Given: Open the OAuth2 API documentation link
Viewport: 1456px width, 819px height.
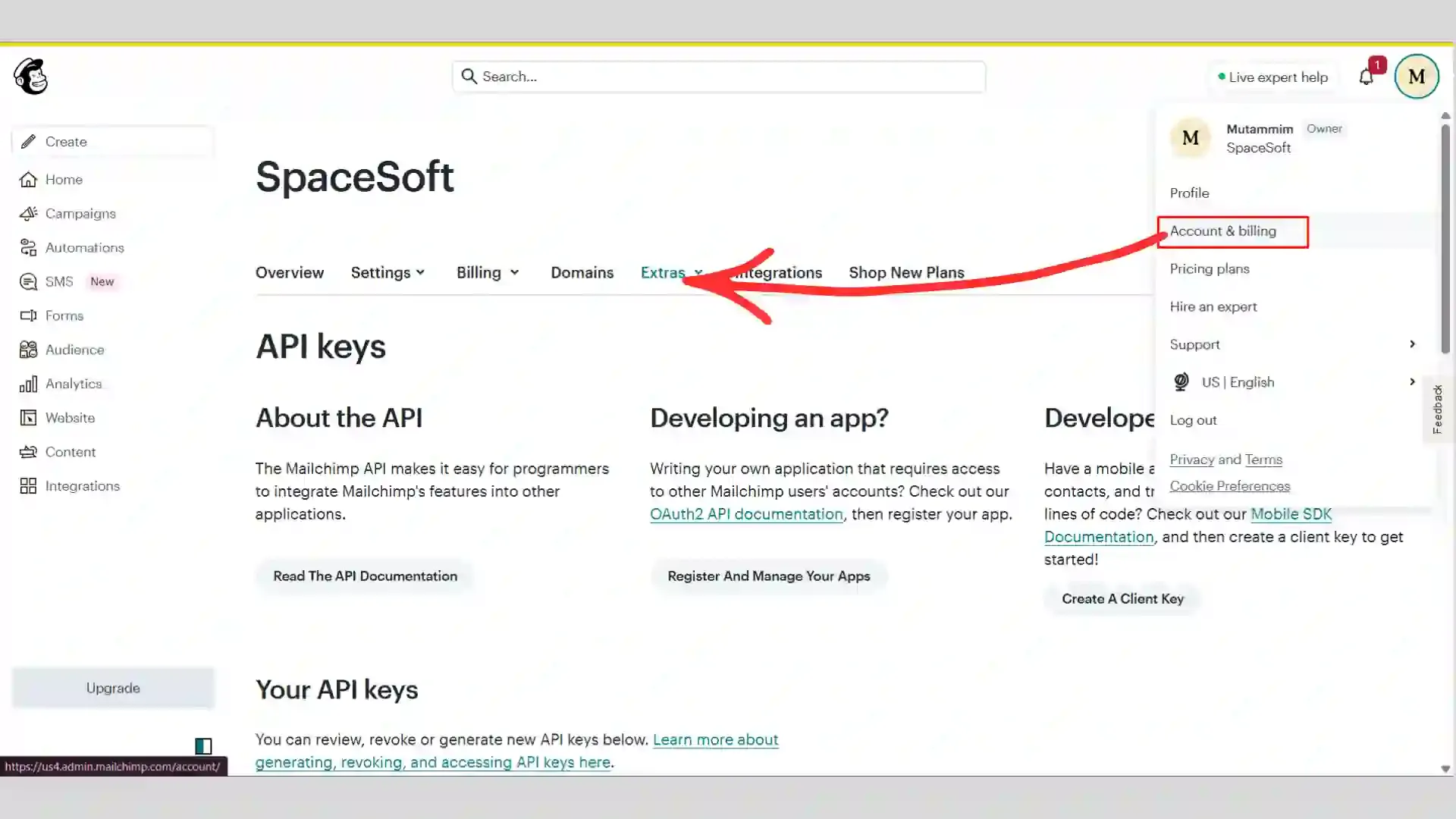Looking at the screenshot, I should tap(746, 514).
